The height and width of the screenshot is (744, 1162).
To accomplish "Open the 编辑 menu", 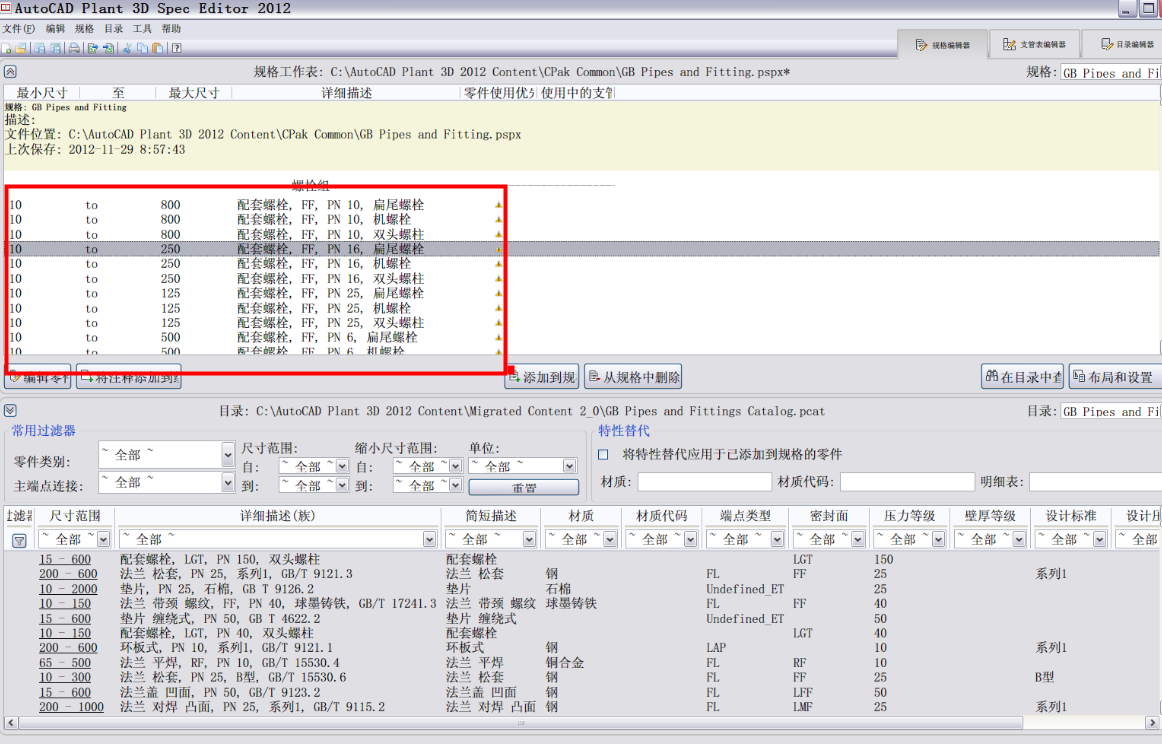I will click(55, 29).
